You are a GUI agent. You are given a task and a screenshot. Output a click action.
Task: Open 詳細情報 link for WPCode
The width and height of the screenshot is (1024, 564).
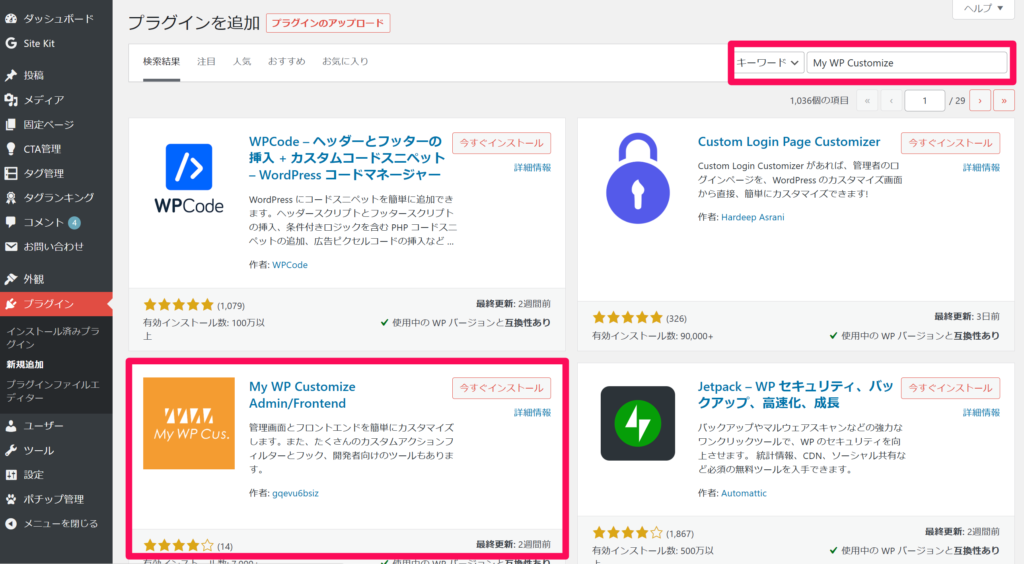[x=532, y=168]
